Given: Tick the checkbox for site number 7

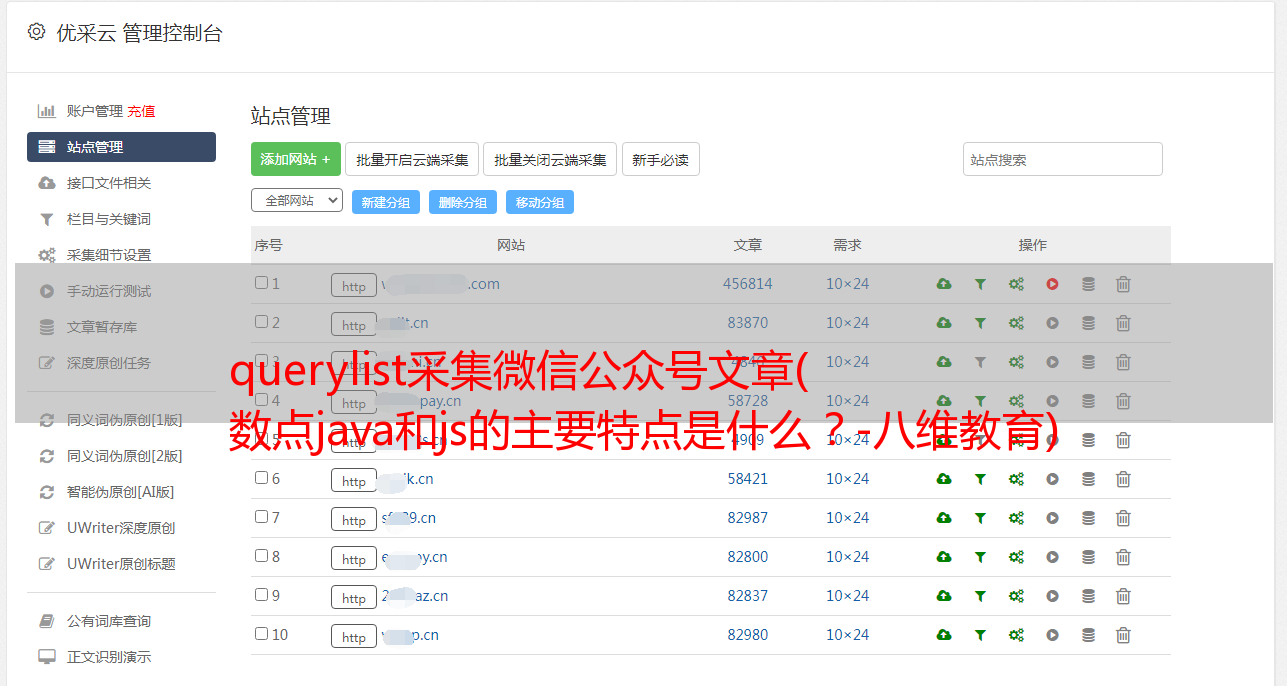Looking at the screenshot, I should coord(261,517).
